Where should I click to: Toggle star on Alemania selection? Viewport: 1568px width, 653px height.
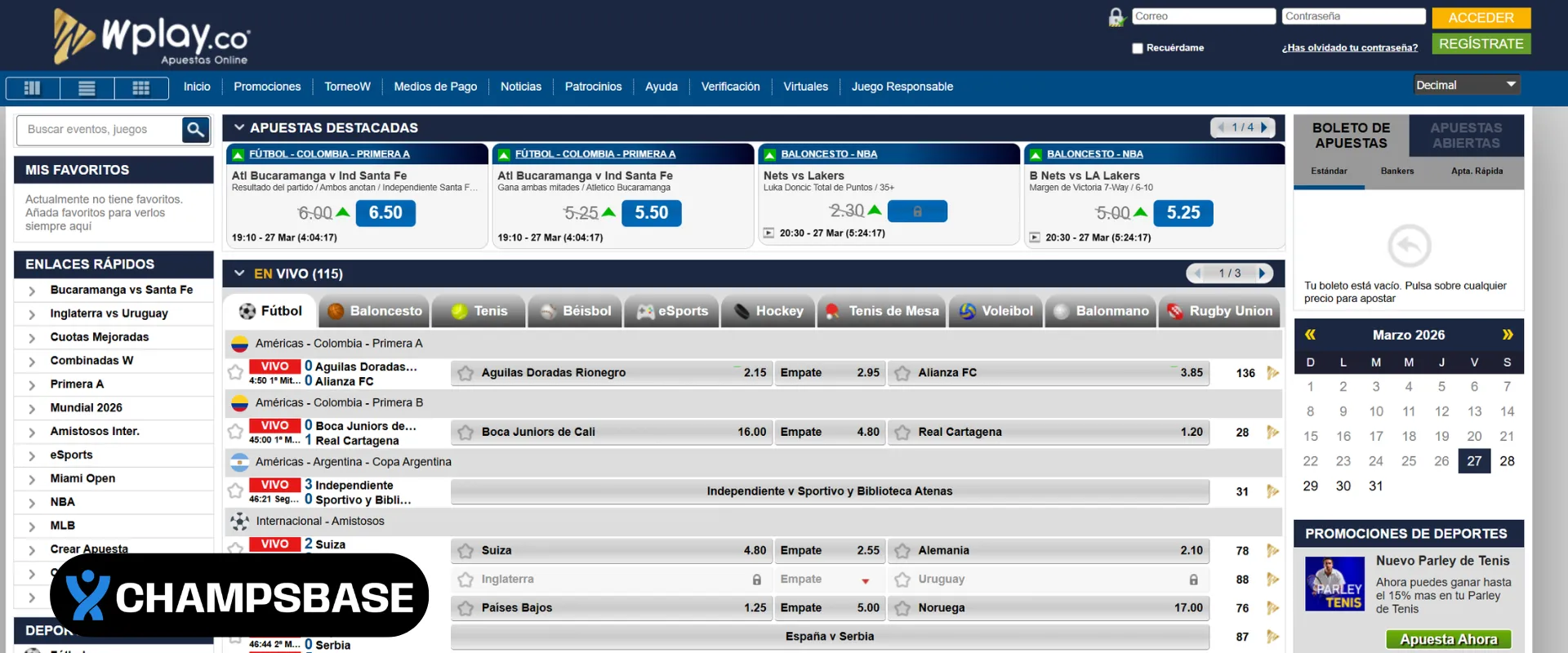click(x=902, y=551)
